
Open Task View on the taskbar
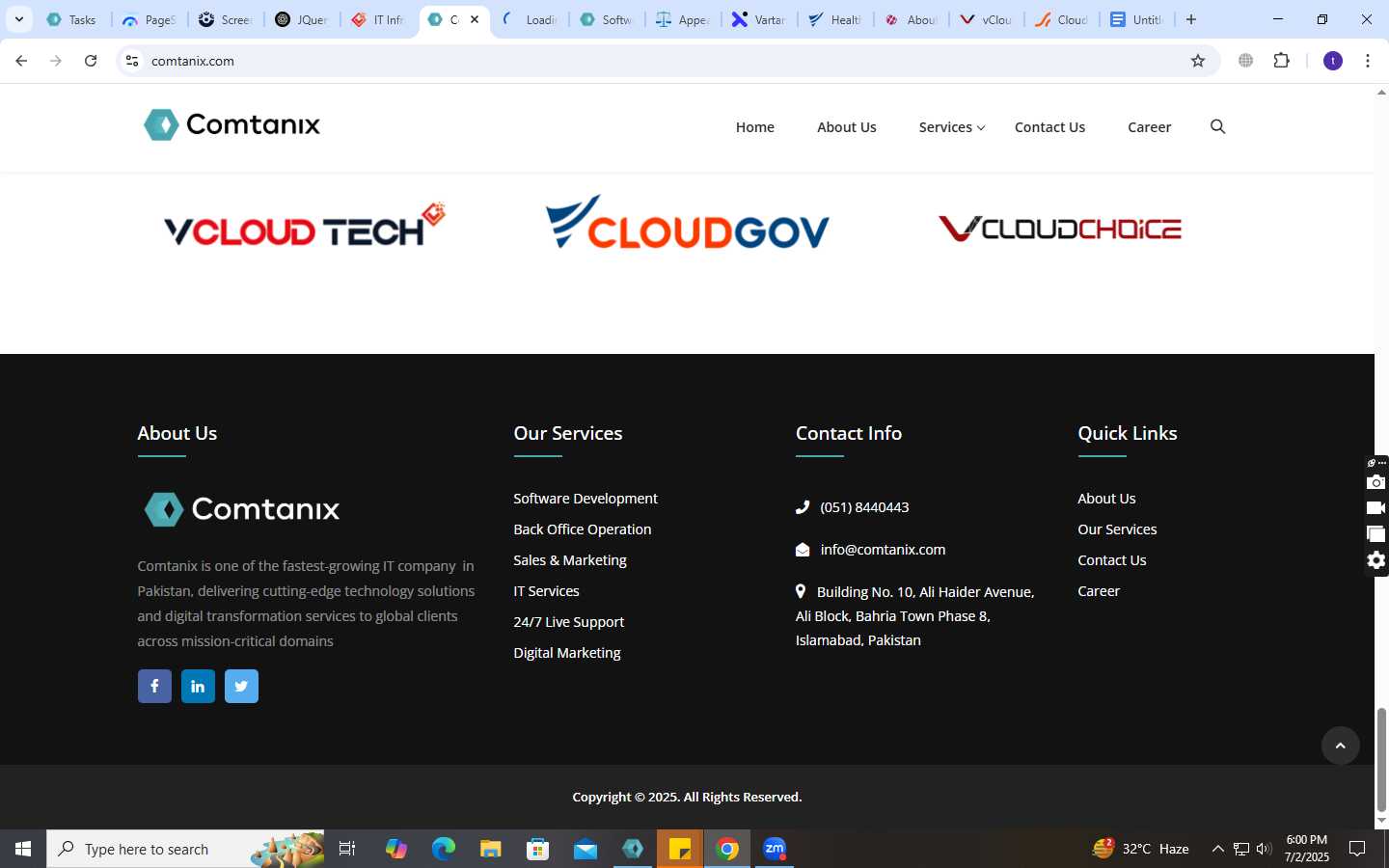[x=347, y=849]
